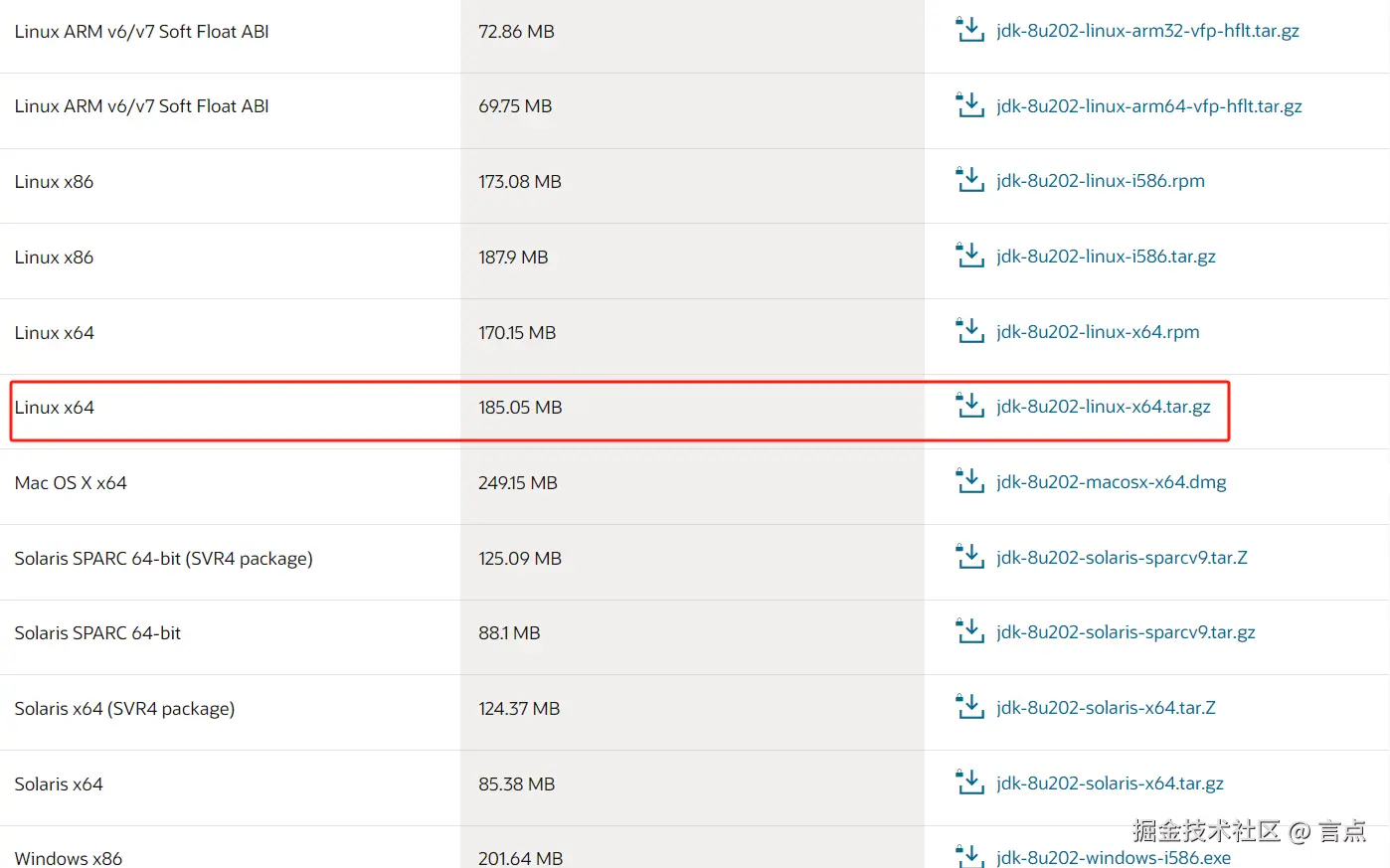The height and width of the screenshot is (868, 1390).
Task: Click Solaris SPARC 64-bit (SVR4 package) label
Action: click(x=163, y=559)
